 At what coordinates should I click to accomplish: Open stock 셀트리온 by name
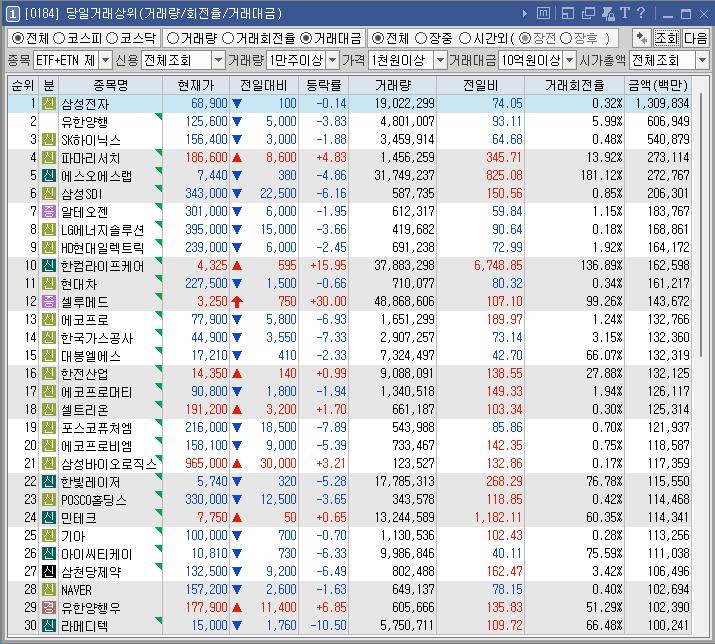coord(85,410)
